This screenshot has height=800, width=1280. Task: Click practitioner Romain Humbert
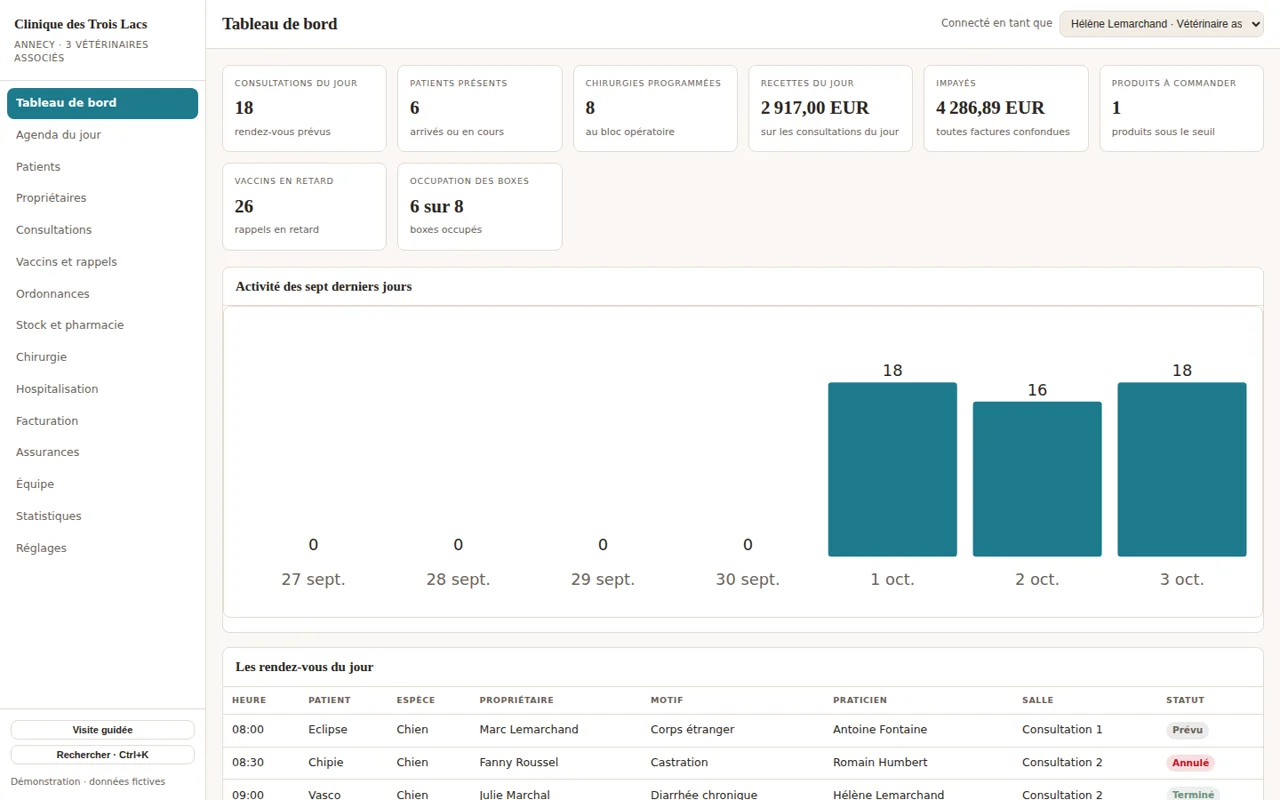pyautogui.click(x=880, y=763)
